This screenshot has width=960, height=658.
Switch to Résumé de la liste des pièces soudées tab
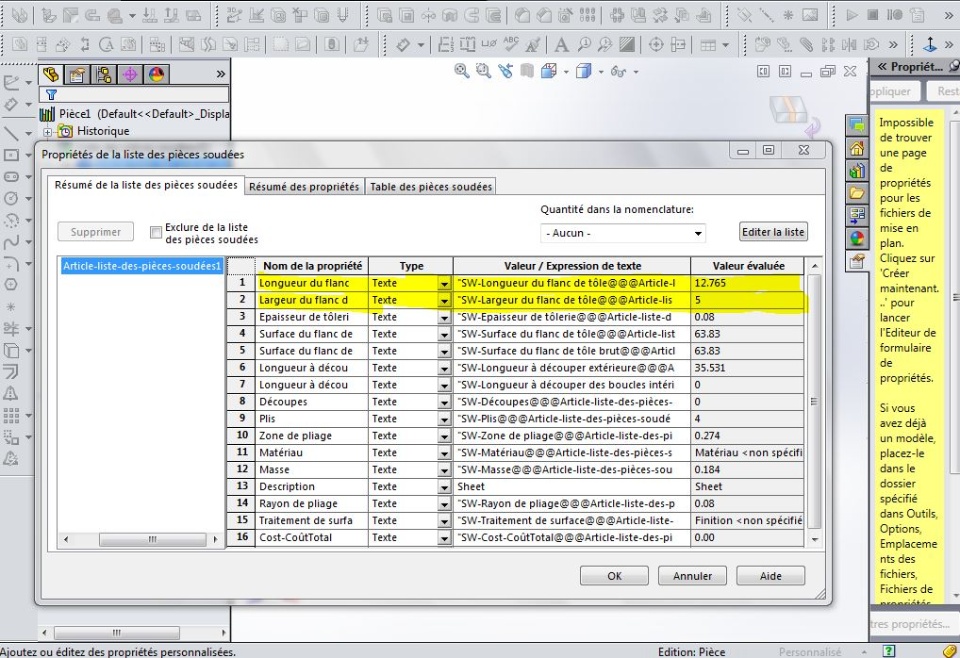tap(146, 185)
